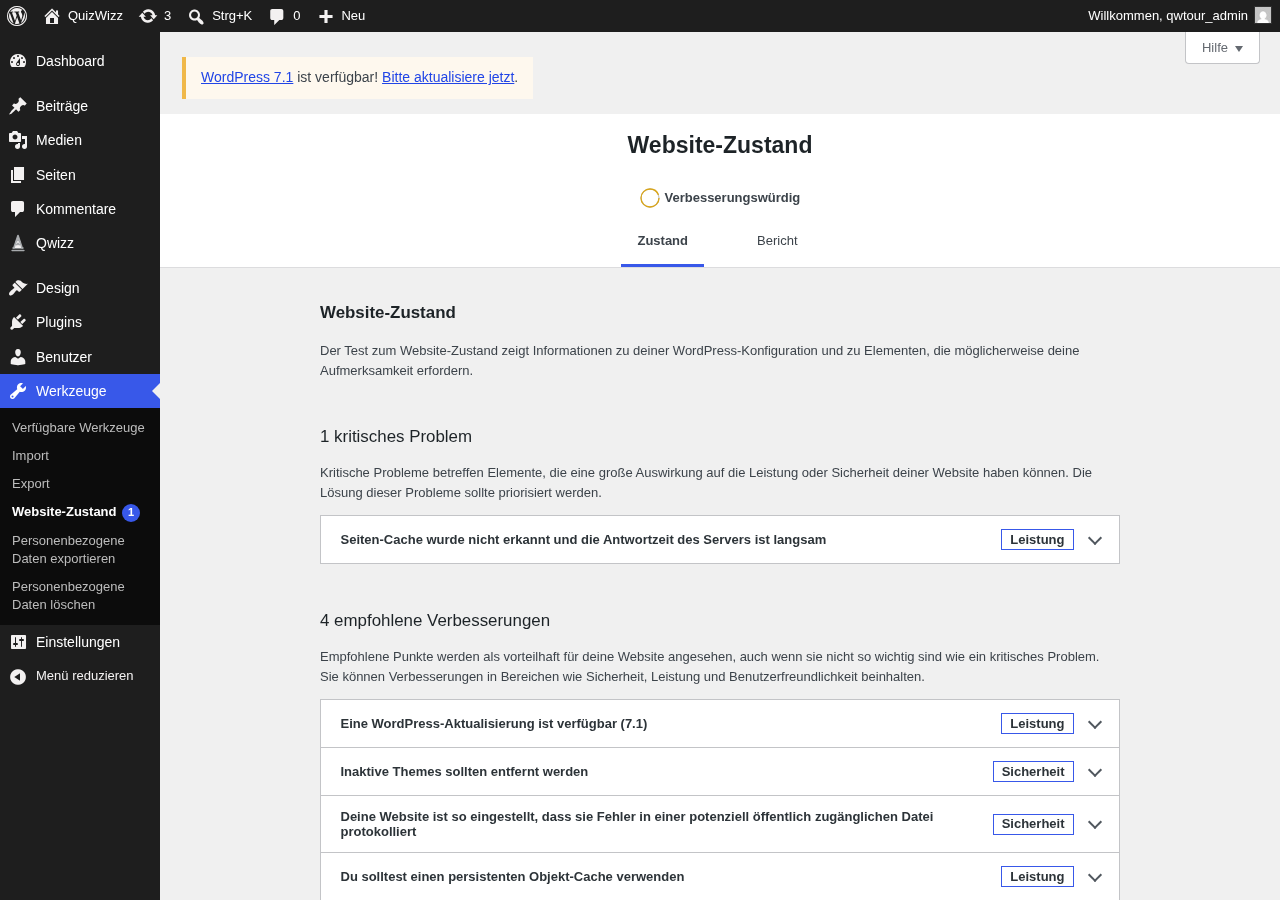
Task: Click the Sicherheit badge on Fehler protokolliert row
Action: (1033, 824)
